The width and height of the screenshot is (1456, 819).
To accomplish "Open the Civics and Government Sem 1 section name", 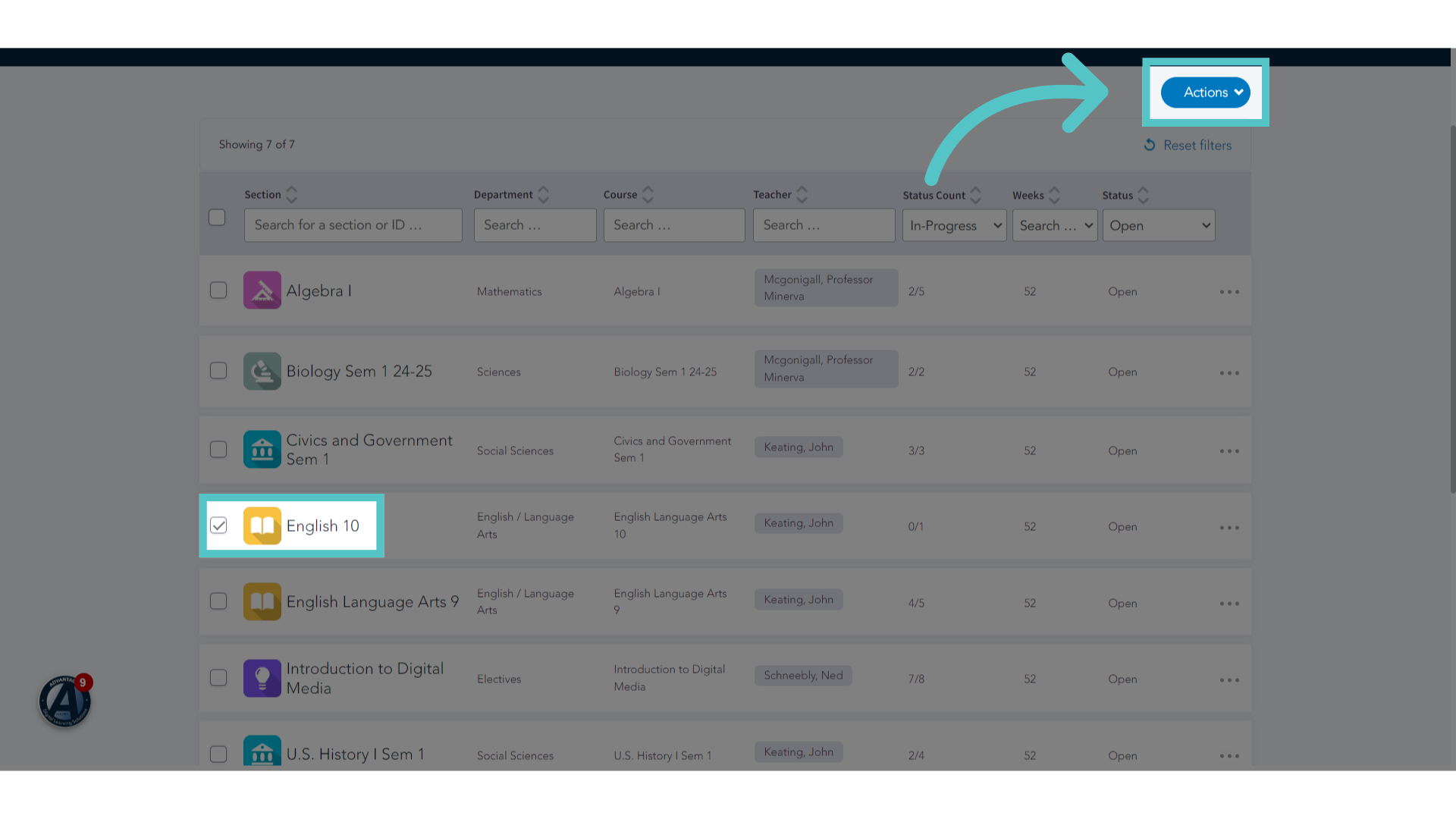I will (369, 450).
